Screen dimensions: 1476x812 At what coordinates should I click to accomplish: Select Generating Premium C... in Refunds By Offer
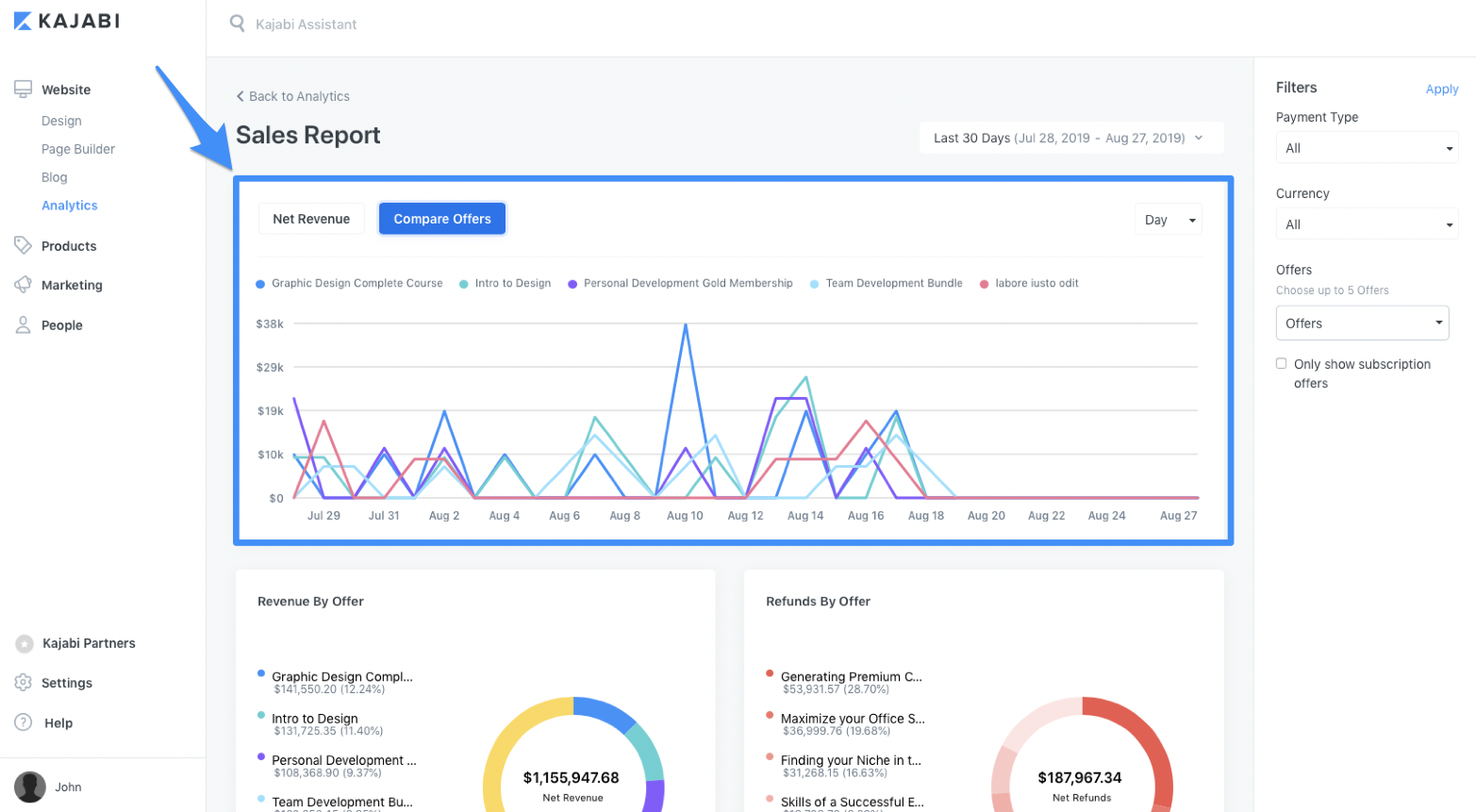(x=852, y=676)
